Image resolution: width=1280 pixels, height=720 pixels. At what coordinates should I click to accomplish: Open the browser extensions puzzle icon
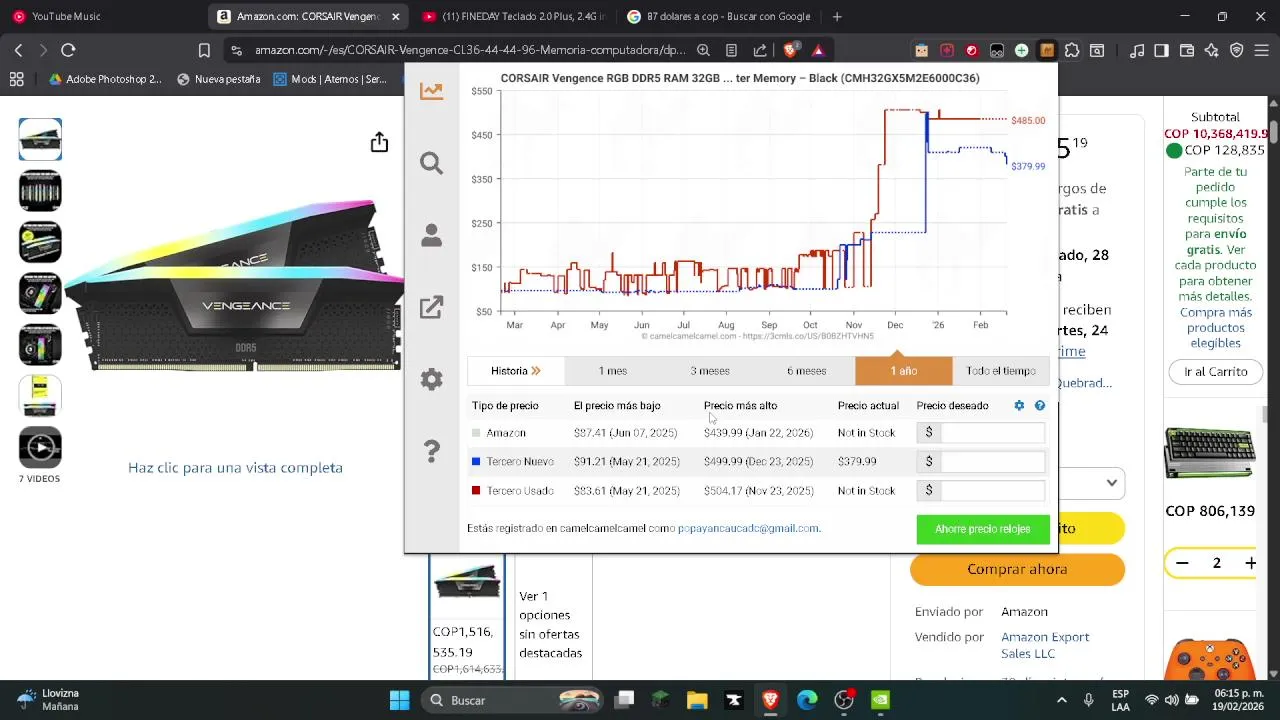(x=1072, y=50)
